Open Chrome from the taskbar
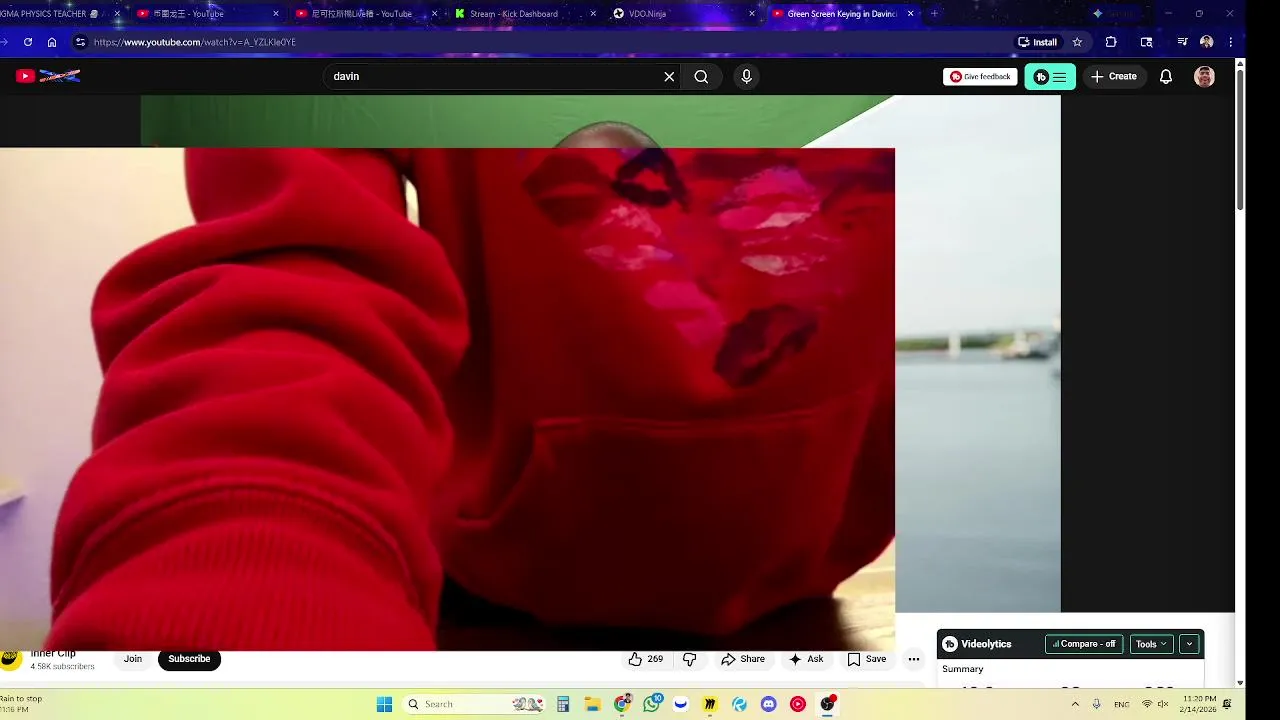 (x=622, y=704)
